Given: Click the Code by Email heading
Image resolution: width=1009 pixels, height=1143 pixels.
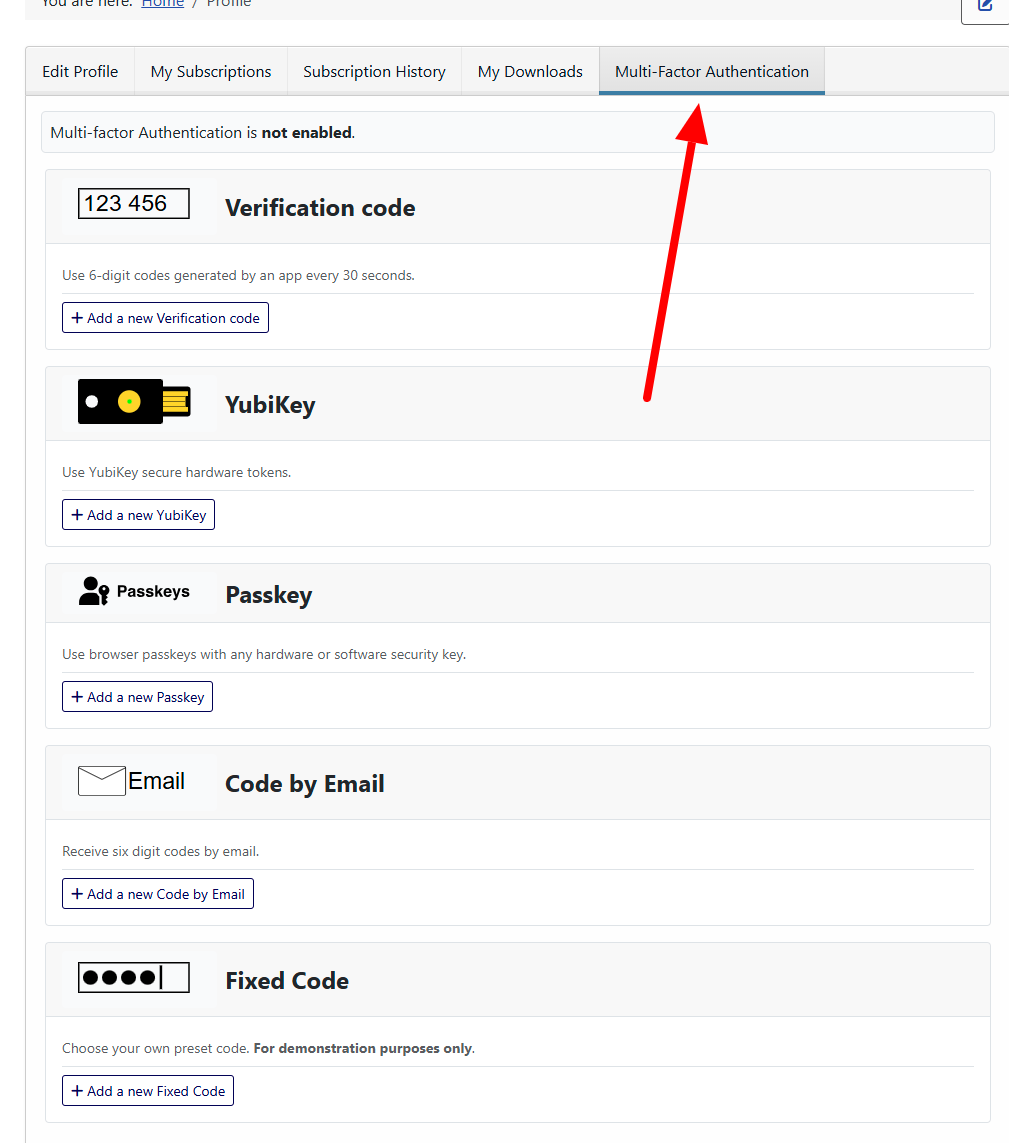Looking at the screenshot, I should point(305,784).
